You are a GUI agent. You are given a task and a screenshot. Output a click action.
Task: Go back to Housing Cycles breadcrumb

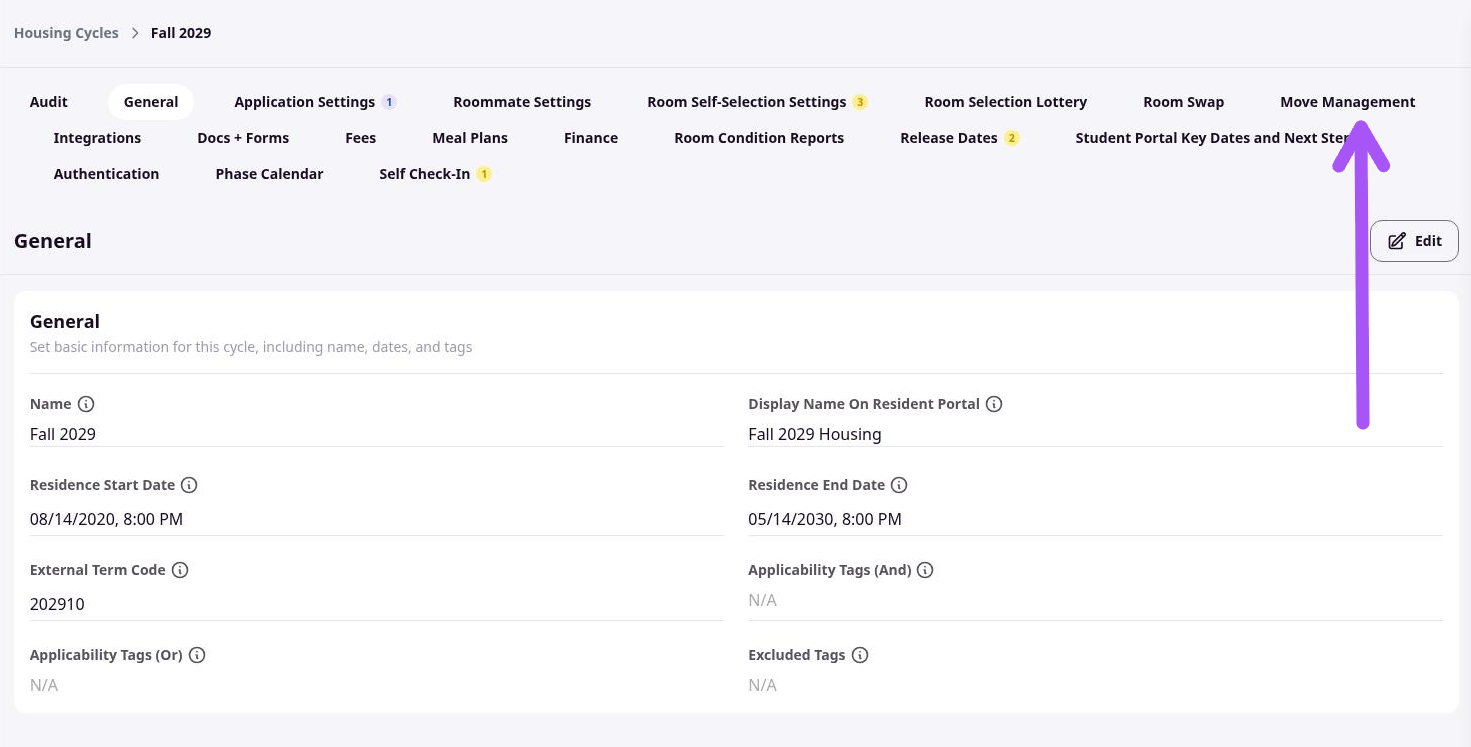click(x=66, y=33)
